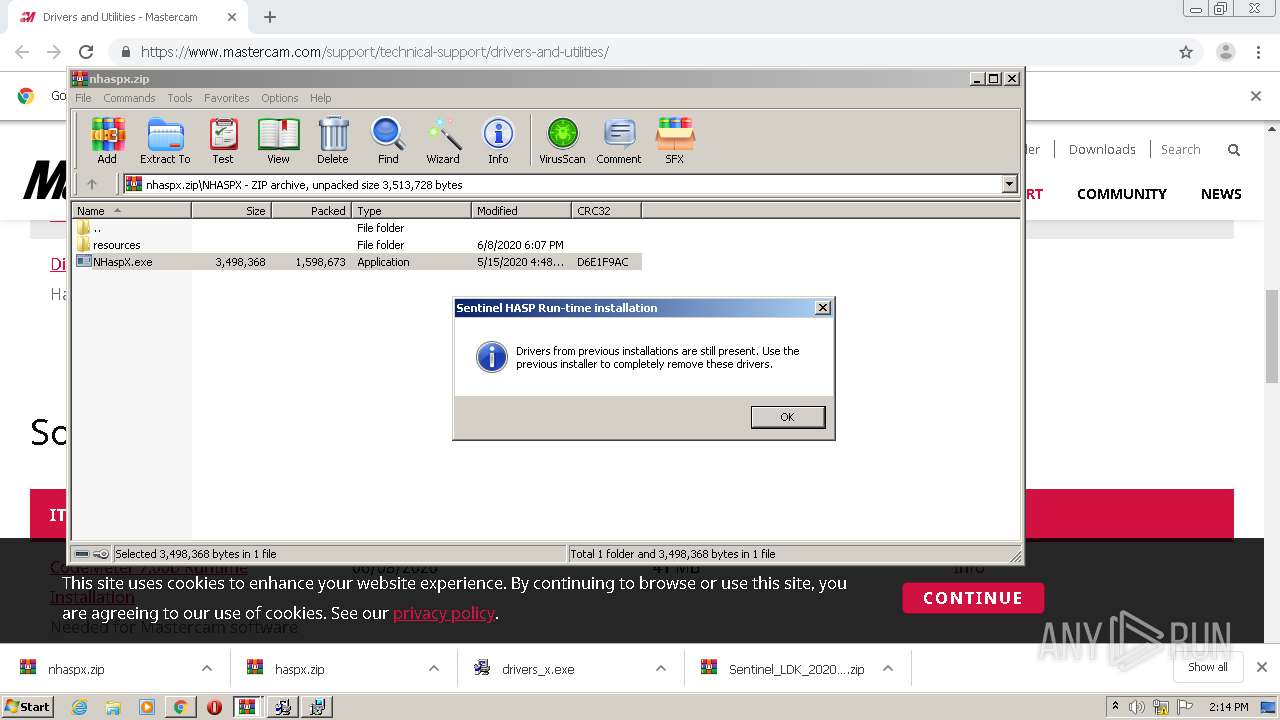Click the CONTINUE cookie button
1280x720 pixels.
tap(973, 598)
